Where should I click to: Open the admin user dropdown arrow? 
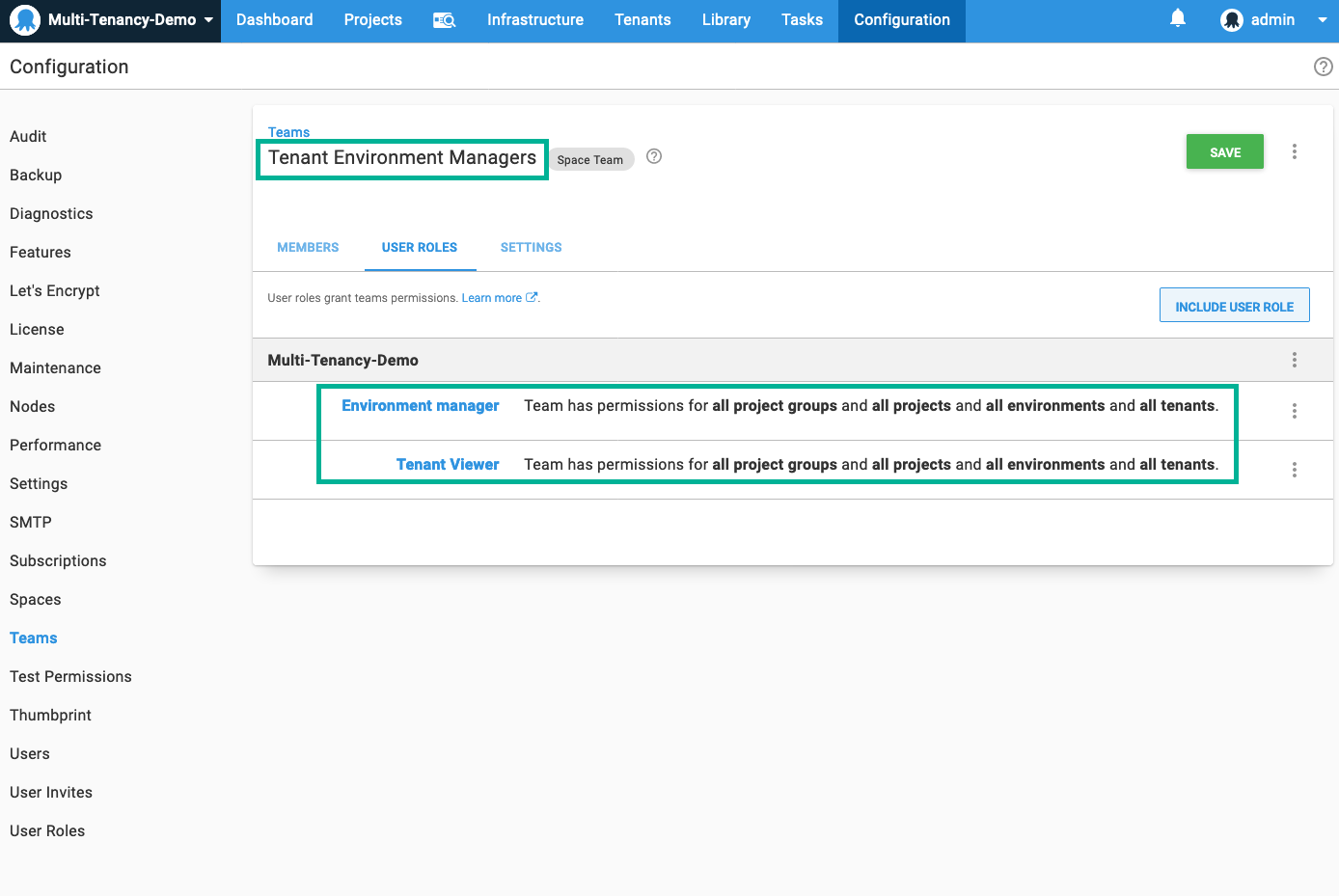coord(1322,20)
